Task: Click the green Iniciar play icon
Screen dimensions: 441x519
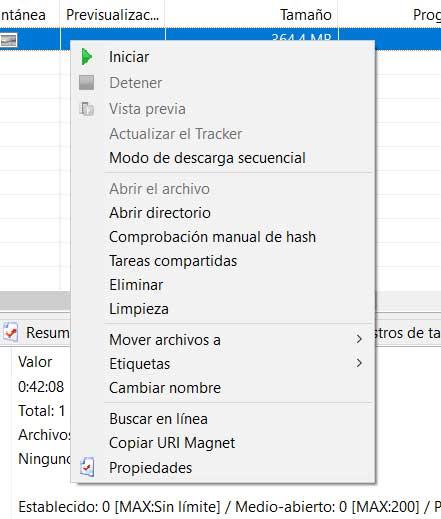Action: tap(87, 57)
